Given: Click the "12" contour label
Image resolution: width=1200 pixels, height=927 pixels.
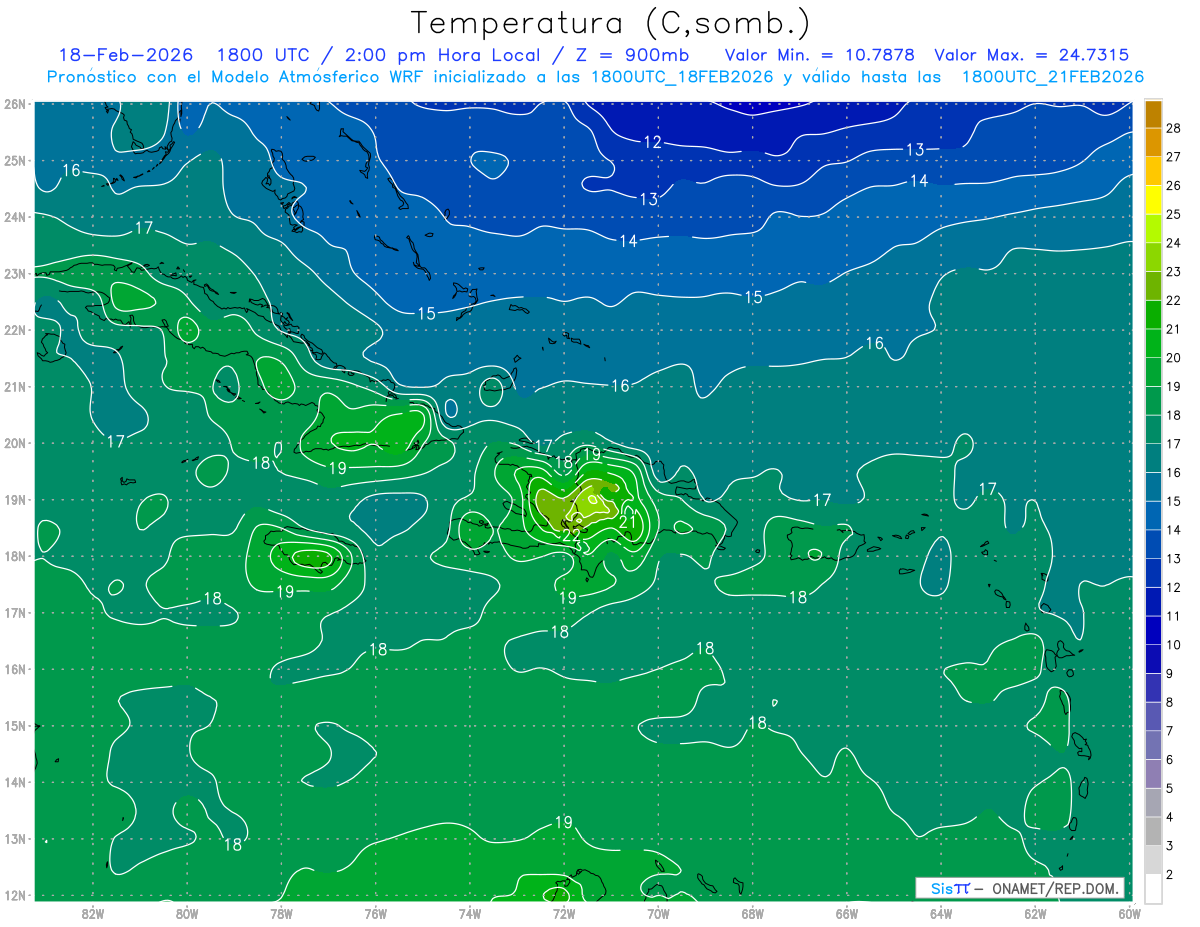Looking at the screenshot, I should [652, 142].
